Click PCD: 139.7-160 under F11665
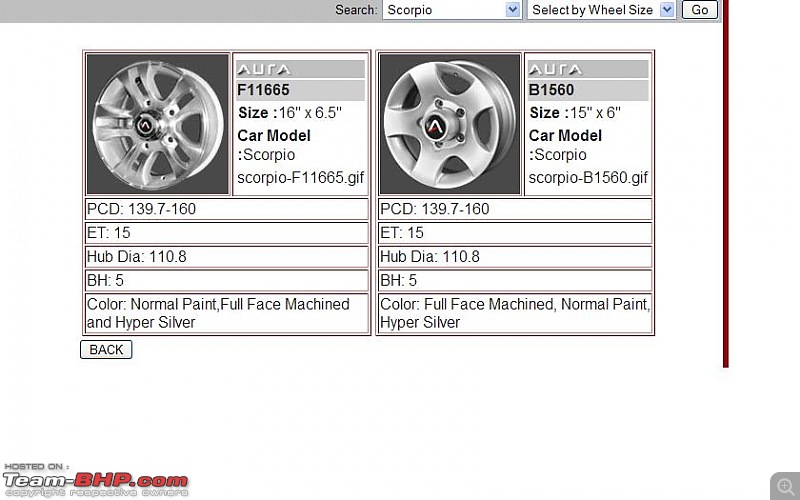 (x=227, y=209)
